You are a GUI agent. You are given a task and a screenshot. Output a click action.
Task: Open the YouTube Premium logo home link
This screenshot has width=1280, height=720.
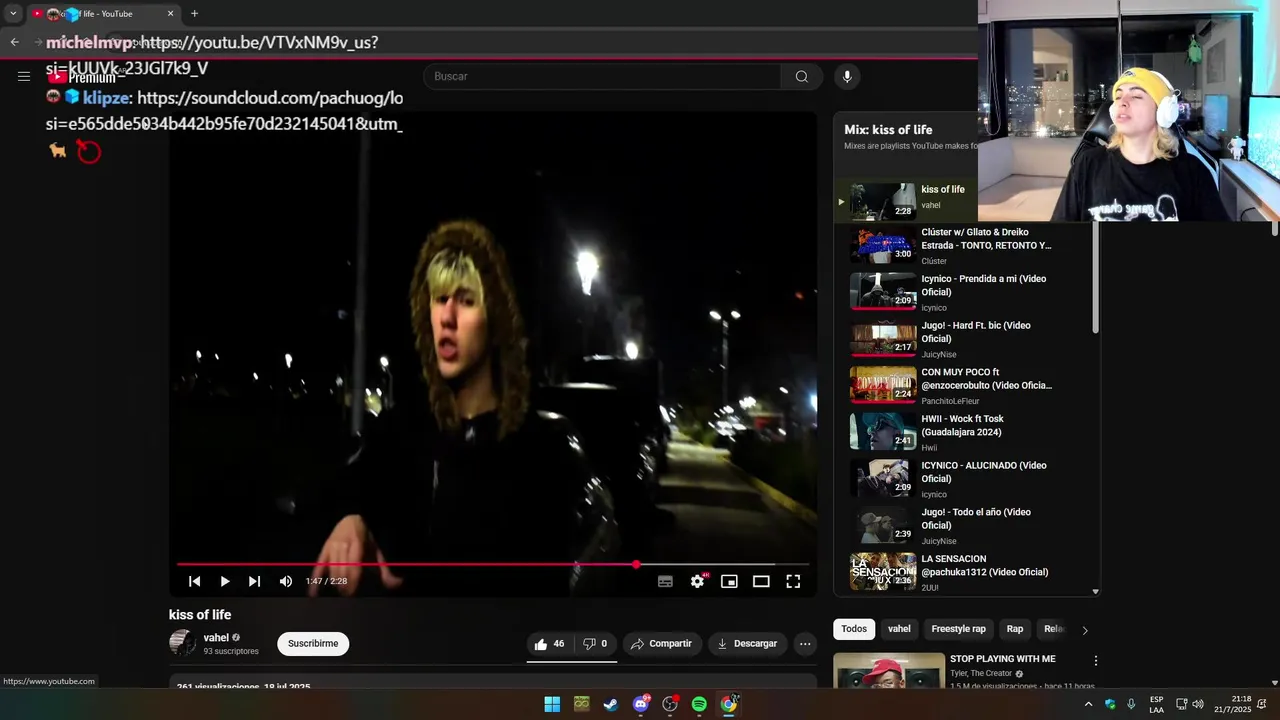coord(82,77)
